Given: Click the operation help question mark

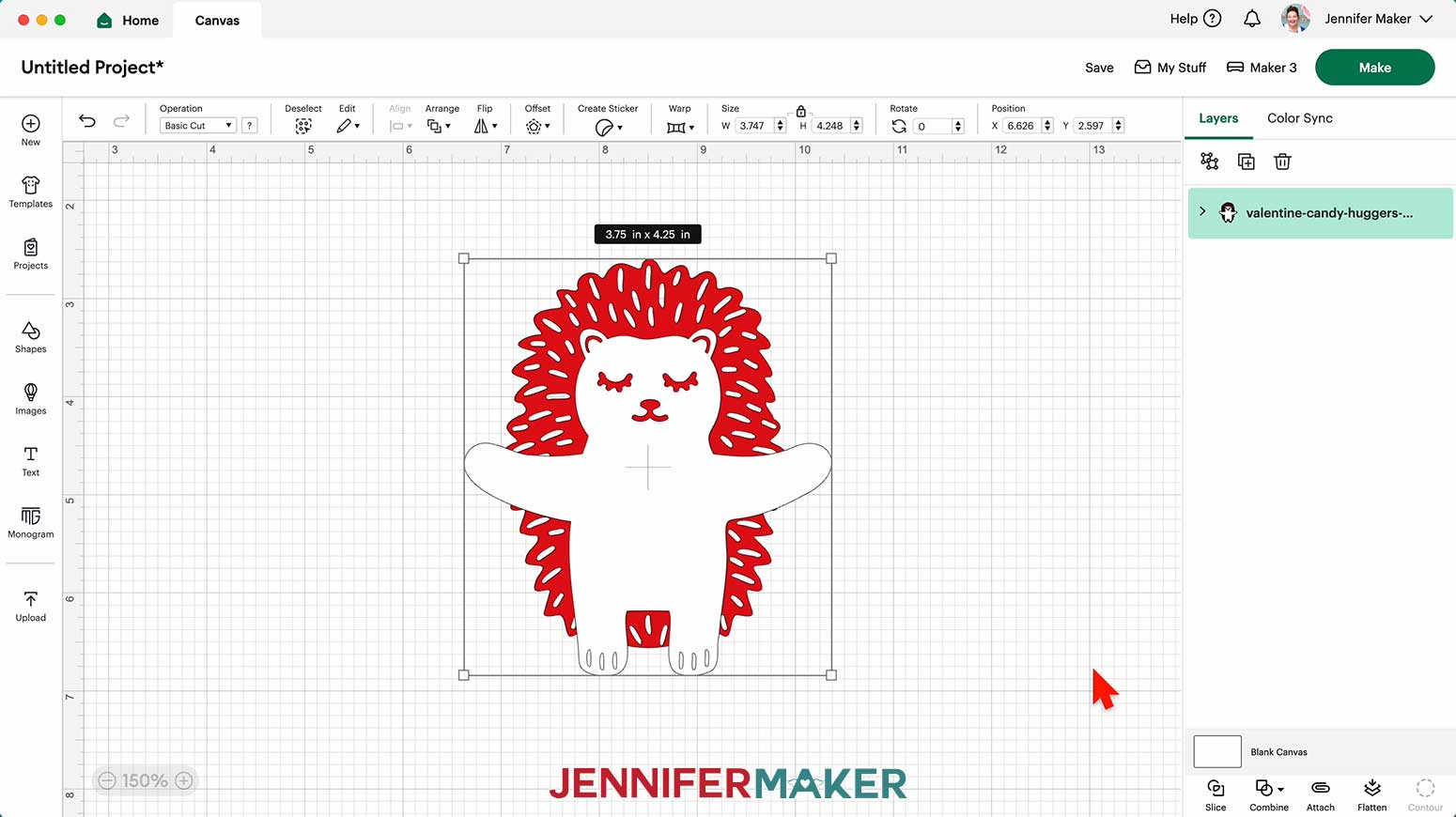Looking at the screenshot, I should (249, 126).
